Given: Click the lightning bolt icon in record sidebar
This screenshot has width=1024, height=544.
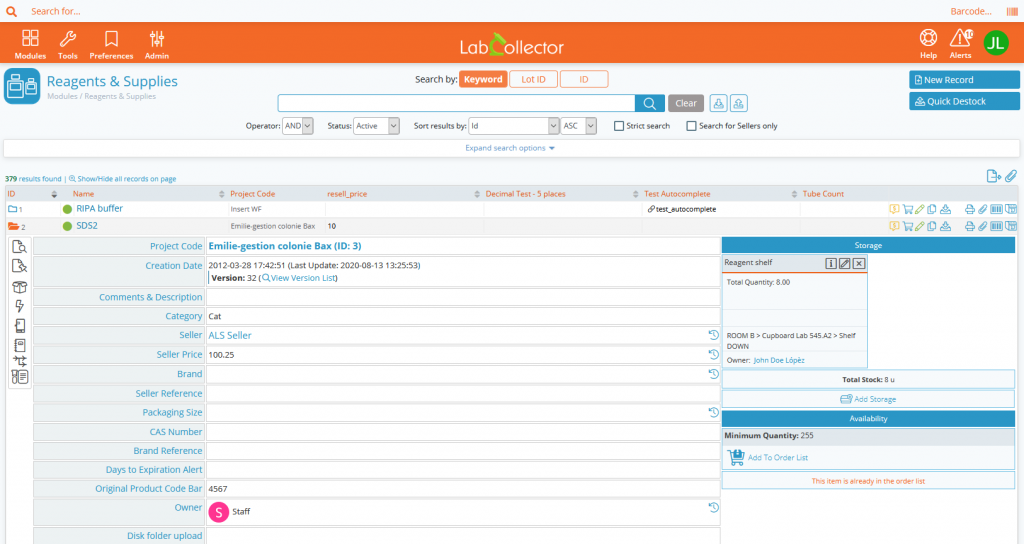Looking at the screenshot, I should click(x=20, y=306).
